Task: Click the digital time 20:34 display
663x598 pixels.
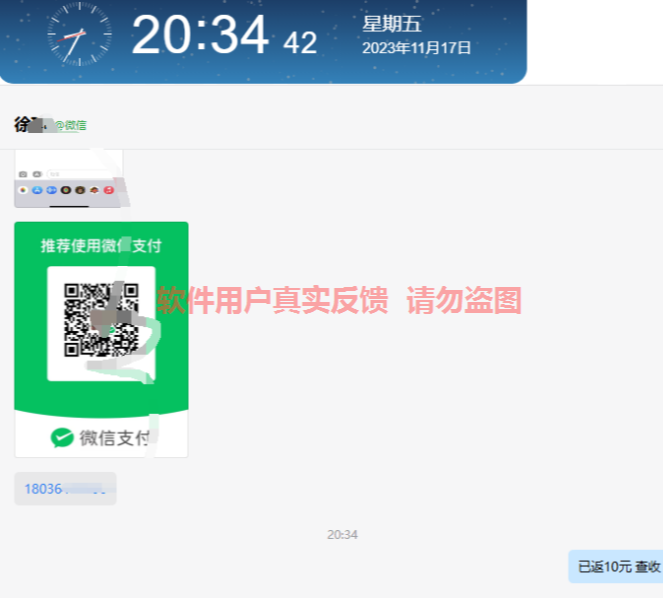Action: point(200,35)
